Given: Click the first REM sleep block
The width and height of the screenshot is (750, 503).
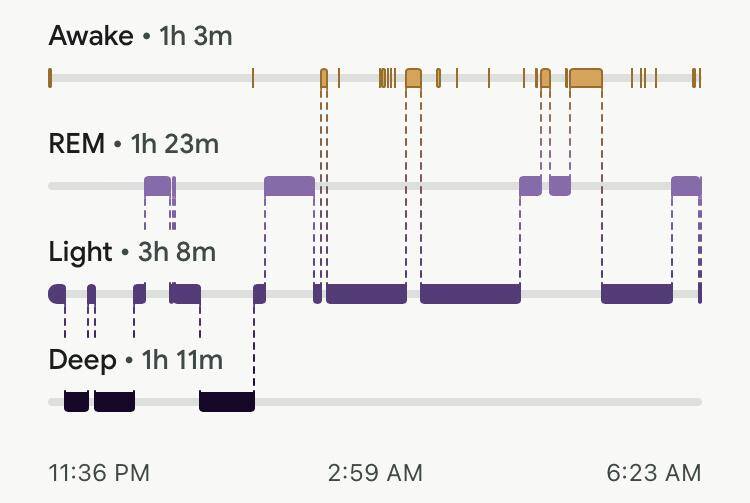Looking at the screenshot, I should (x=157, y=186).
